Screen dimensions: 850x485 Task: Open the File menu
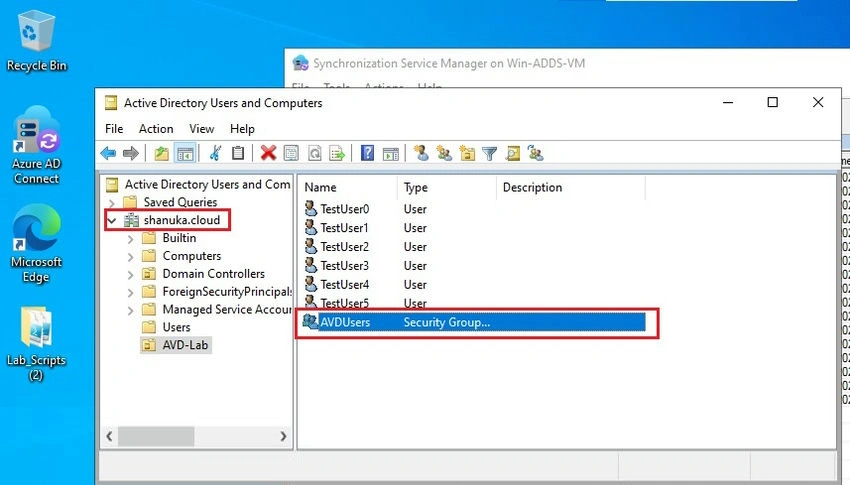(x=114, y=129)
